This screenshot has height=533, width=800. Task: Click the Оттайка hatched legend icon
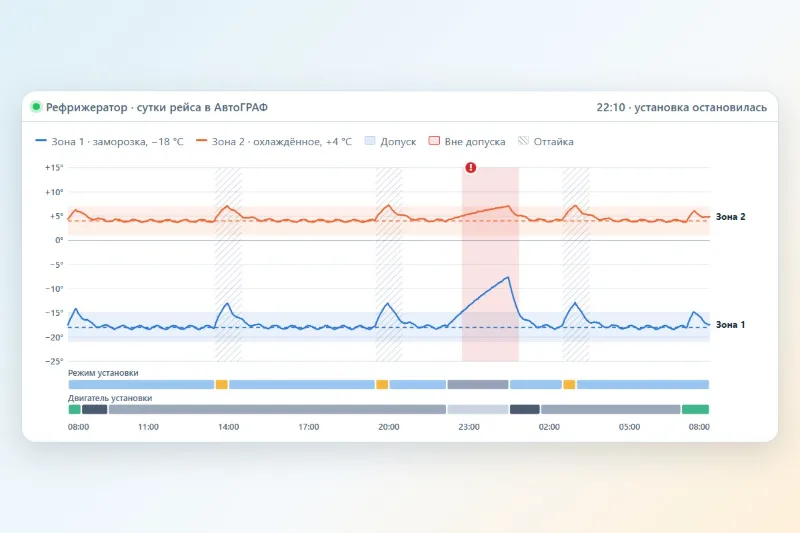coord(523,141)
